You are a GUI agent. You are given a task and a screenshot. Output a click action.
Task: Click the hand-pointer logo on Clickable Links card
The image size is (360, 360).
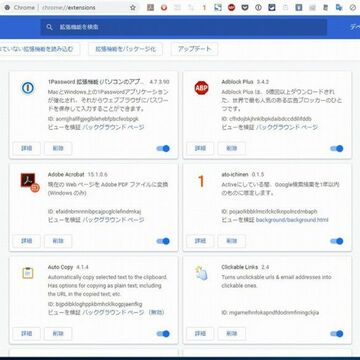pos(201,273)
